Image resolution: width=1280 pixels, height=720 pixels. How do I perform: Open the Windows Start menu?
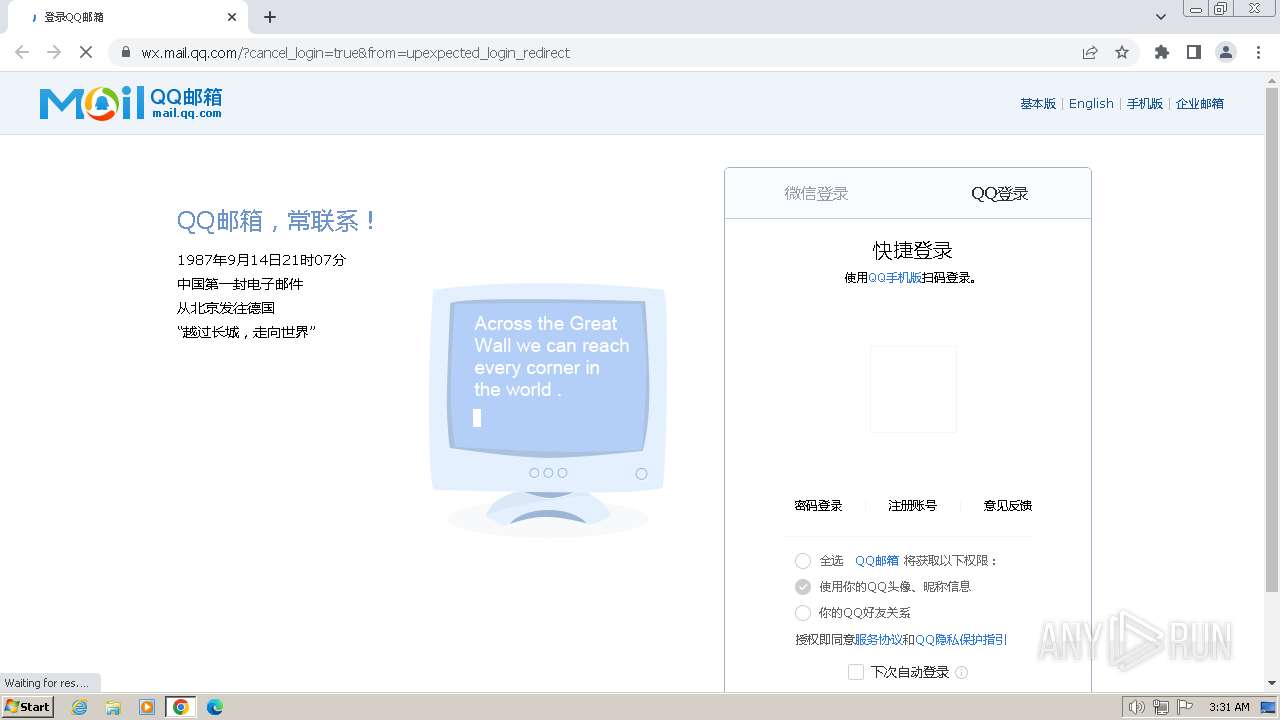point(28,707)
